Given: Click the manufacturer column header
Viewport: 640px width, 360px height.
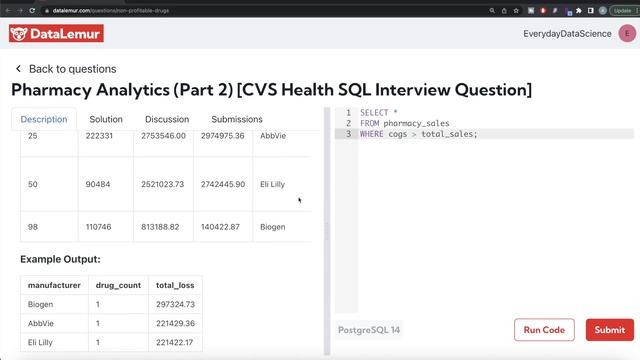Looking at the screenshot, I should [x=54, y=285].
